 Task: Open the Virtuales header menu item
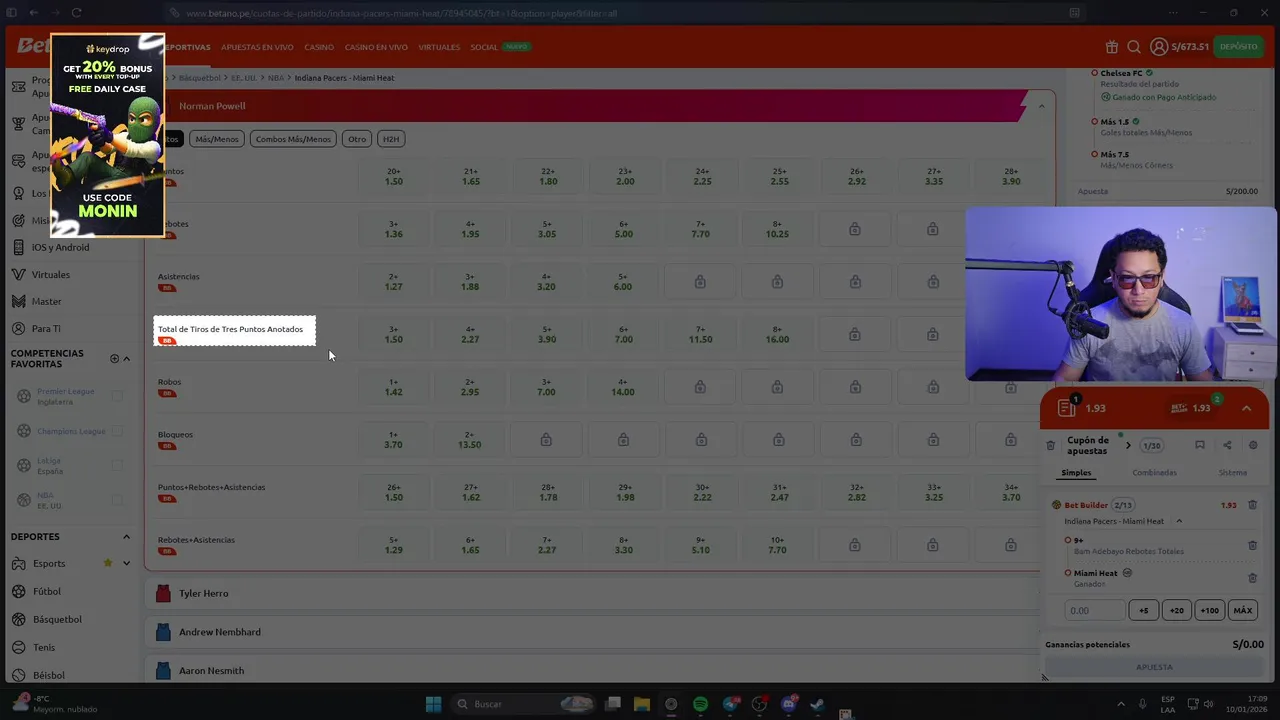pos(439,47)
